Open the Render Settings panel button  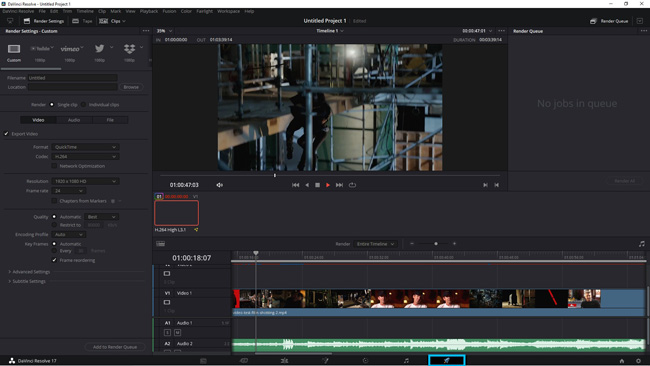point(44,21)
